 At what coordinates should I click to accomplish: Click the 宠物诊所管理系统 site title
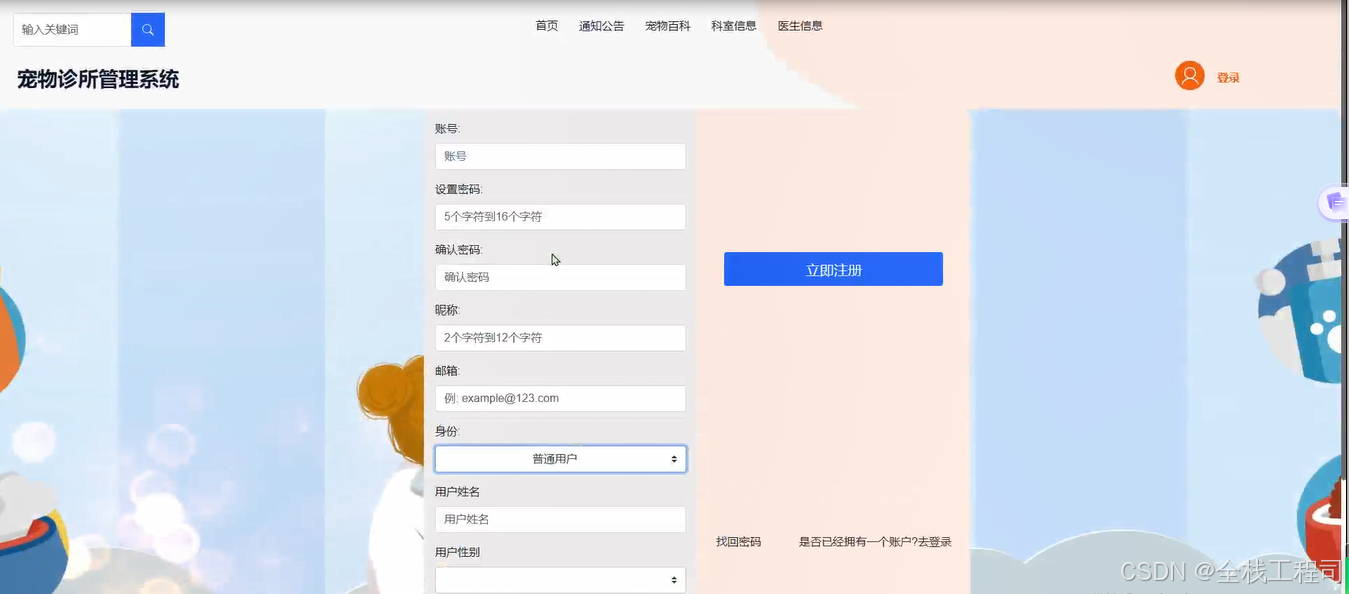98,79
